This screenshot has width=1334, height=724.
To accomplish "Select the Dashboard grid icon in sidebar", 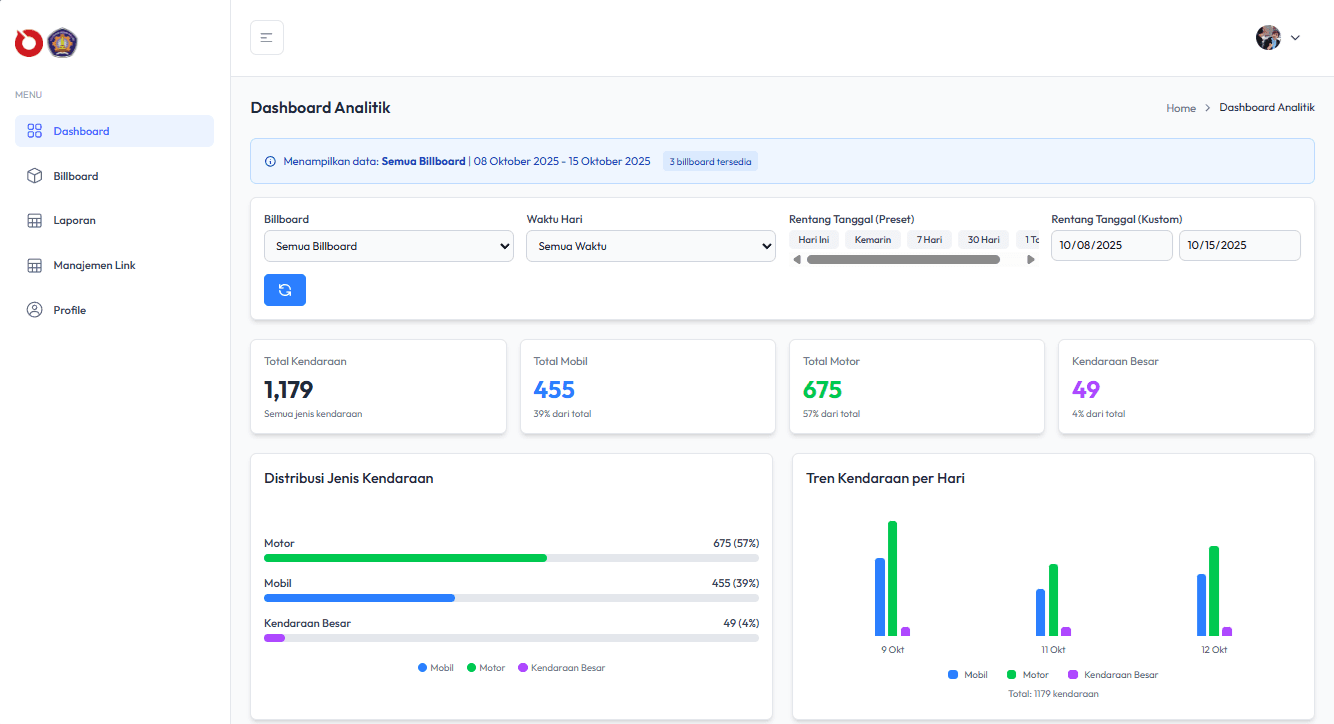I will tap(34, 130).
